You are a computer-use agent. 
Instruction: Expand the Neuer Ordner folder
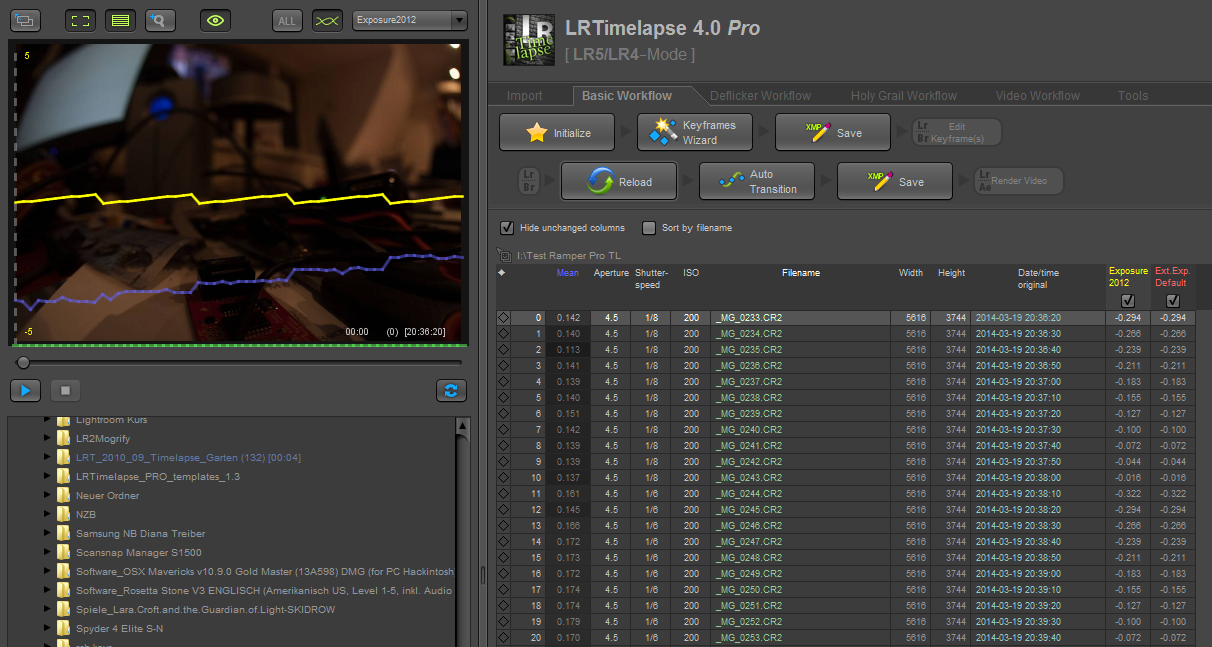pyautogui.click(x=46, y=495)
